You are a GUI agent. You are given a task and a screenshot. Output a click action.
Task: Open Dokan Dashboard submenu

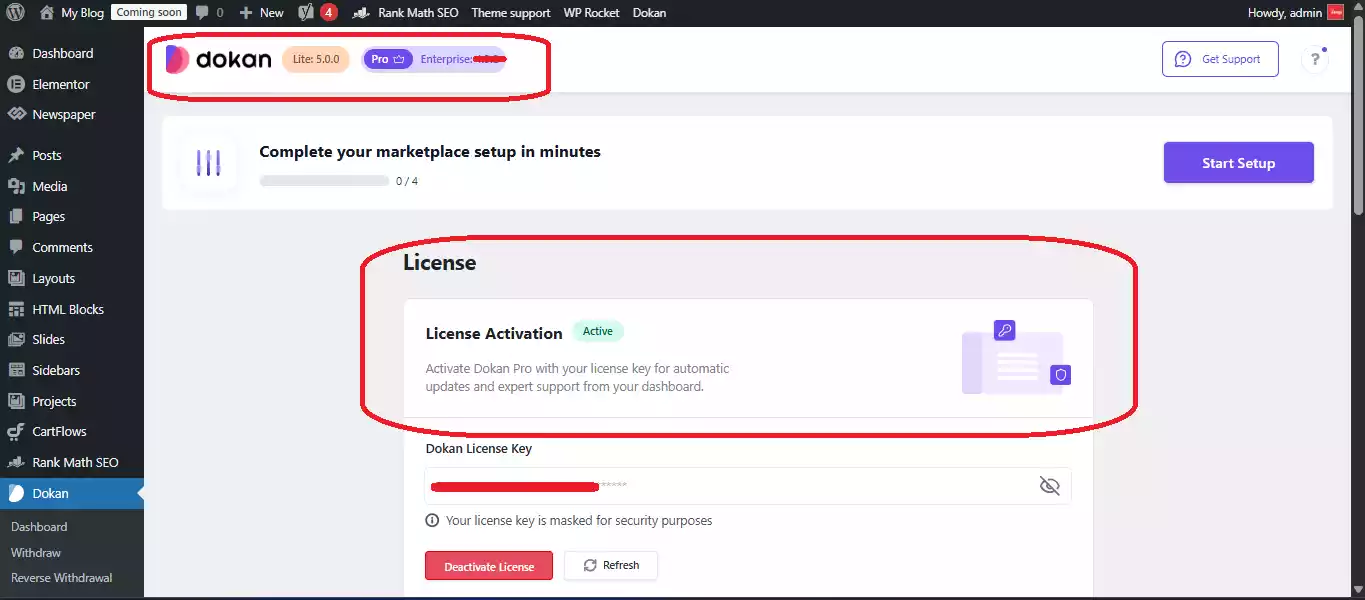coord(39,526)
